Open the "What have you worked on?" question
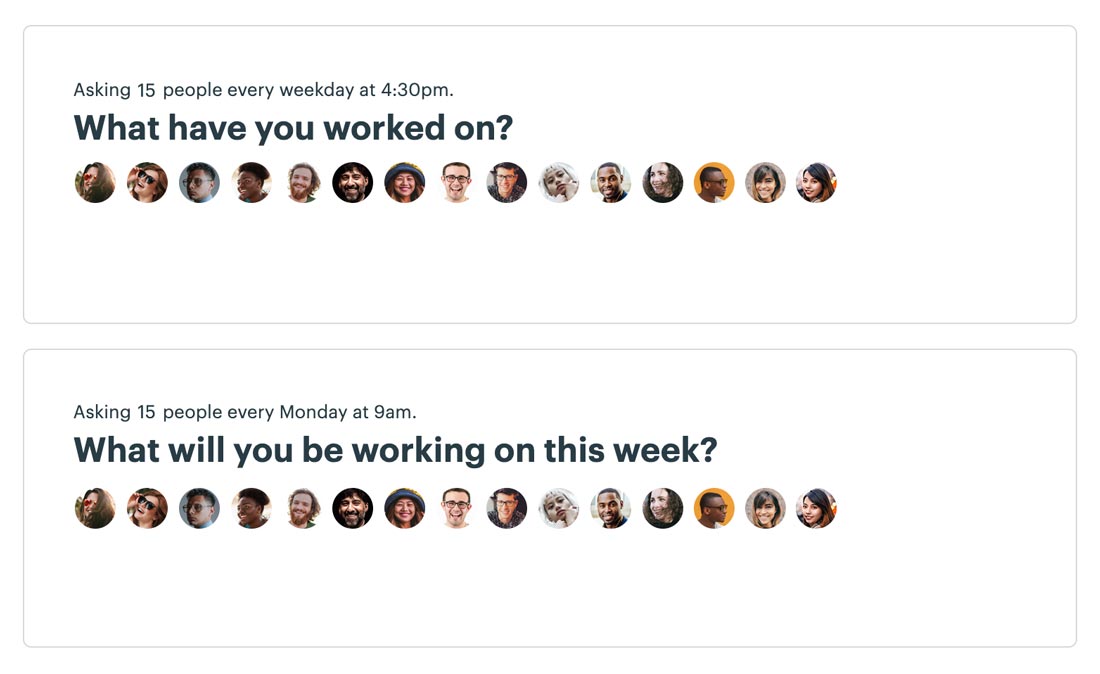 point(293,128)
